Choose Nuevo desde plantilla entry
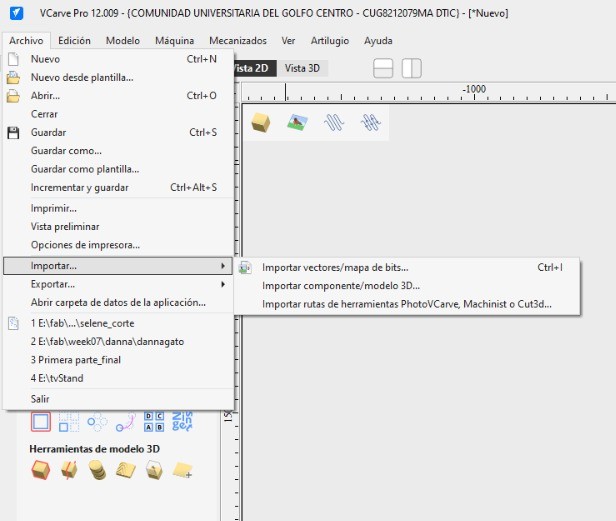Image resolution: width=616 pixels, height=521 pixels. tap(118, 77)
